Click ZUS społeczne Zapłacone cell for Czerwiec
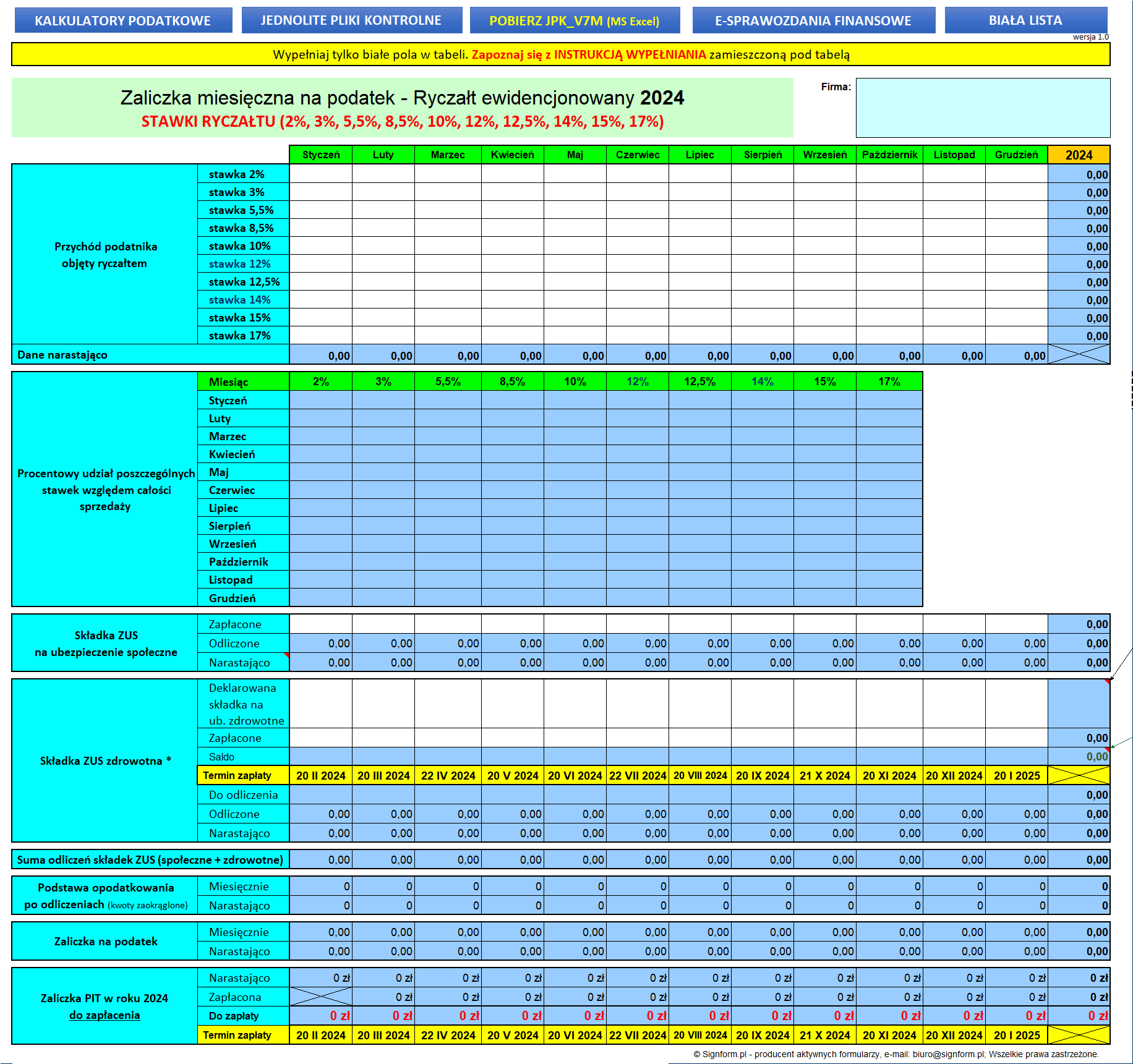 [638, 624]
